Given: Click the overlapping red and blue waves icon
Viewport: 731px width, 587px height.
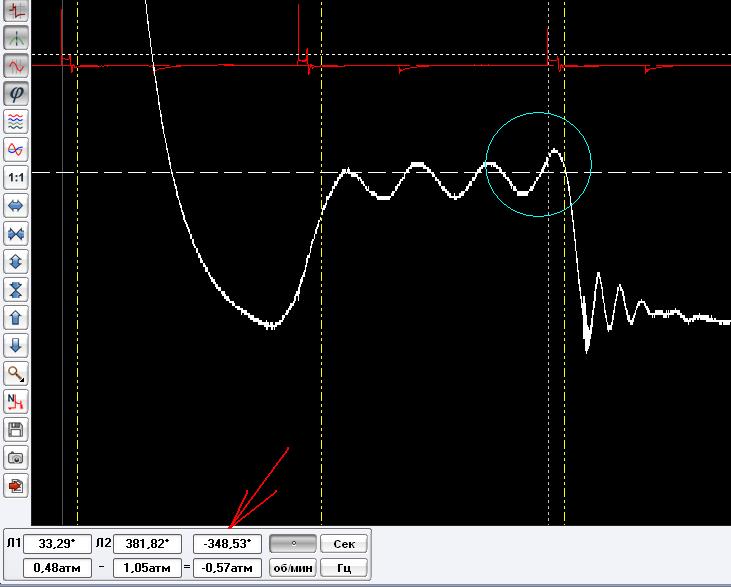Looking at the screenshot, I should click(x=16, y=150).
